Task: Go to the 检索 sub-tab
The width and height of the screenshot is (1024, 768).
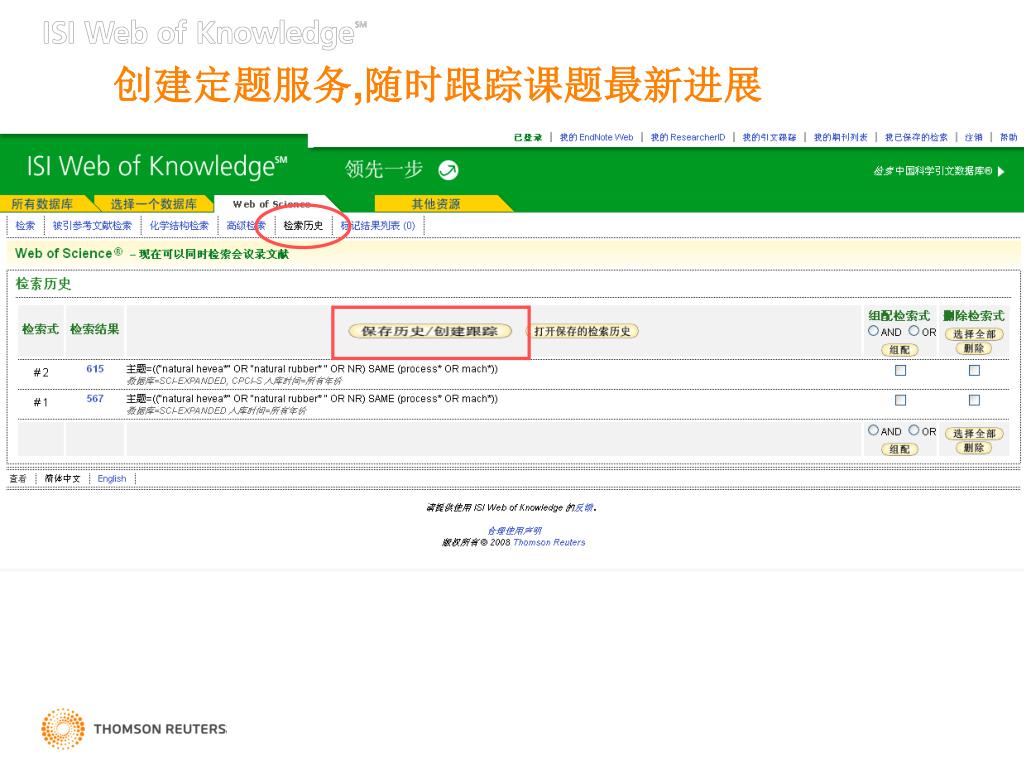Action: pyautogui.click(x=25, y=226)
